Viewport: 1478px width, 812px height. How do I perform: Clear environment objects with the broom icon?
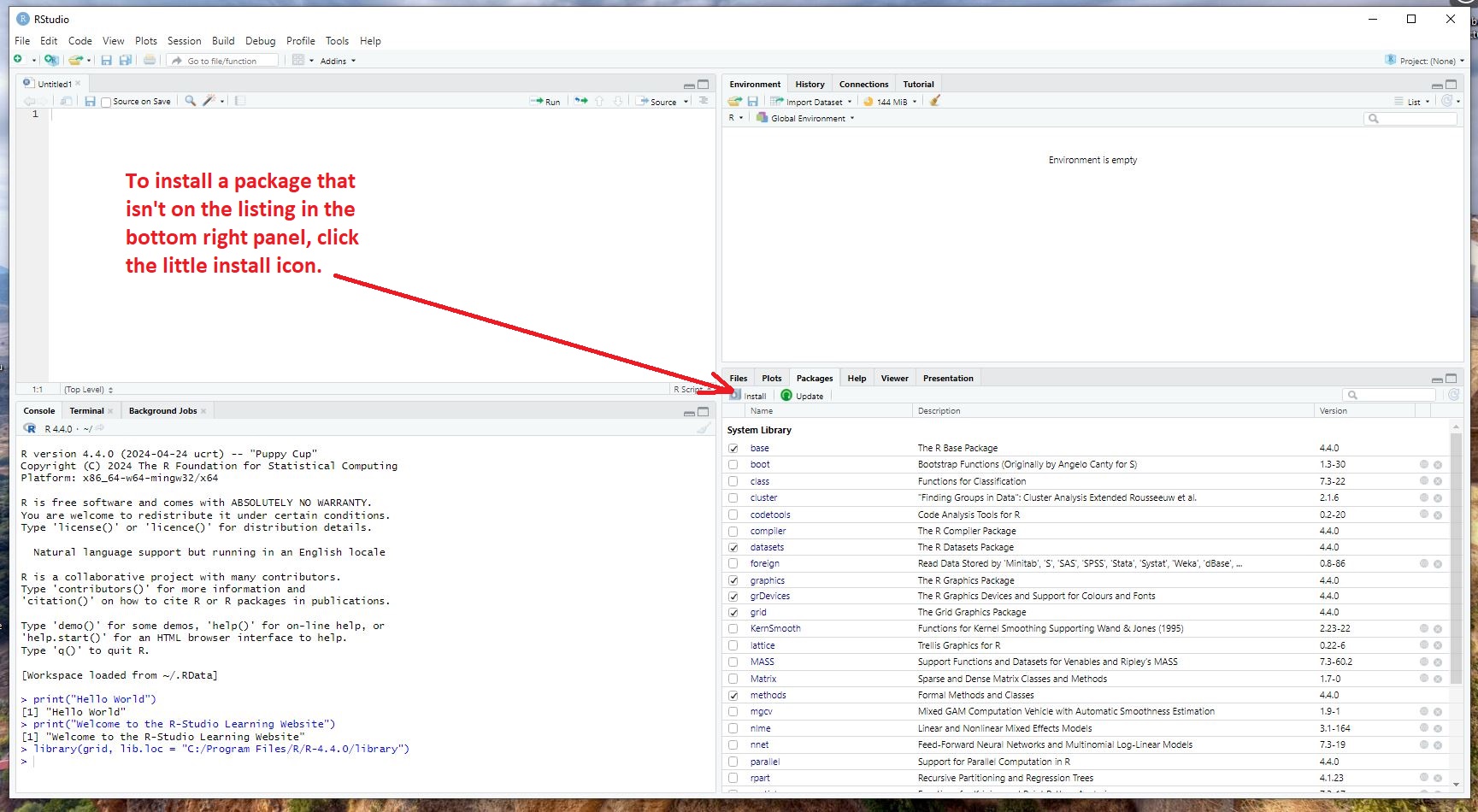[x=935, y=101]
